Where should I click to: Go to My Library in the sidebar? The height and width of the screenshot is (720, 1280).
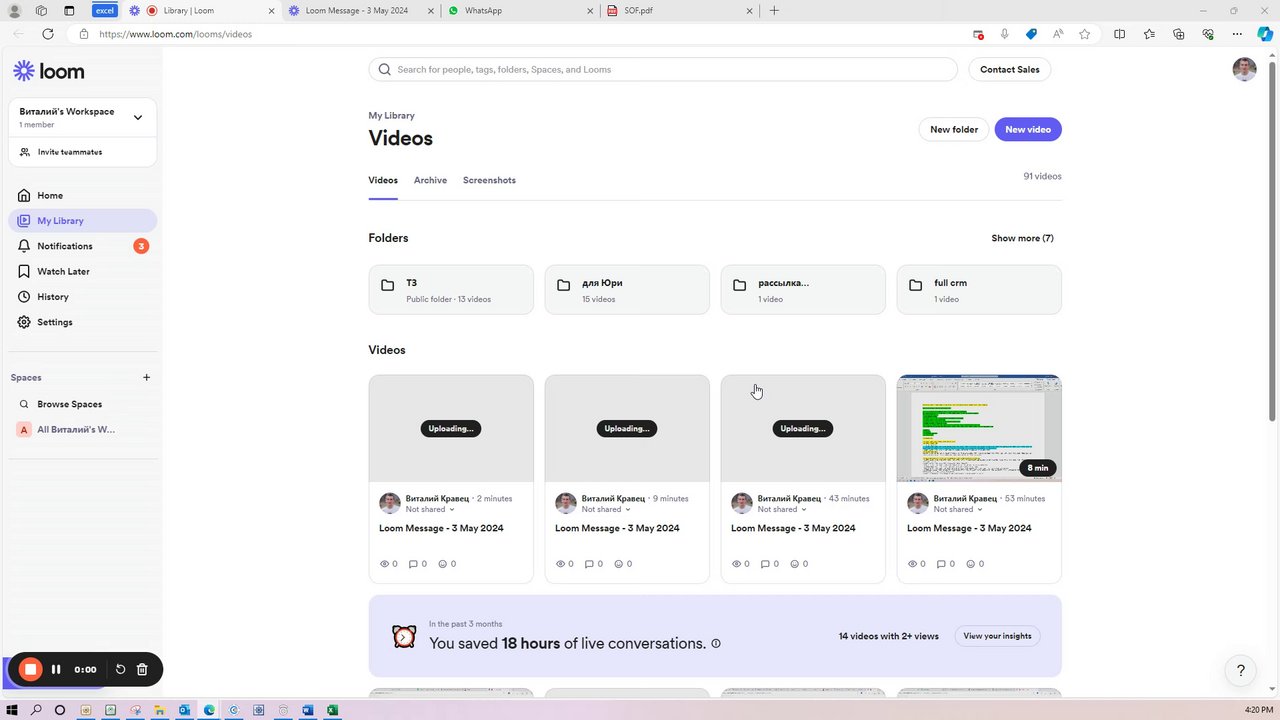pyautogui.click(x=83, y=221)
